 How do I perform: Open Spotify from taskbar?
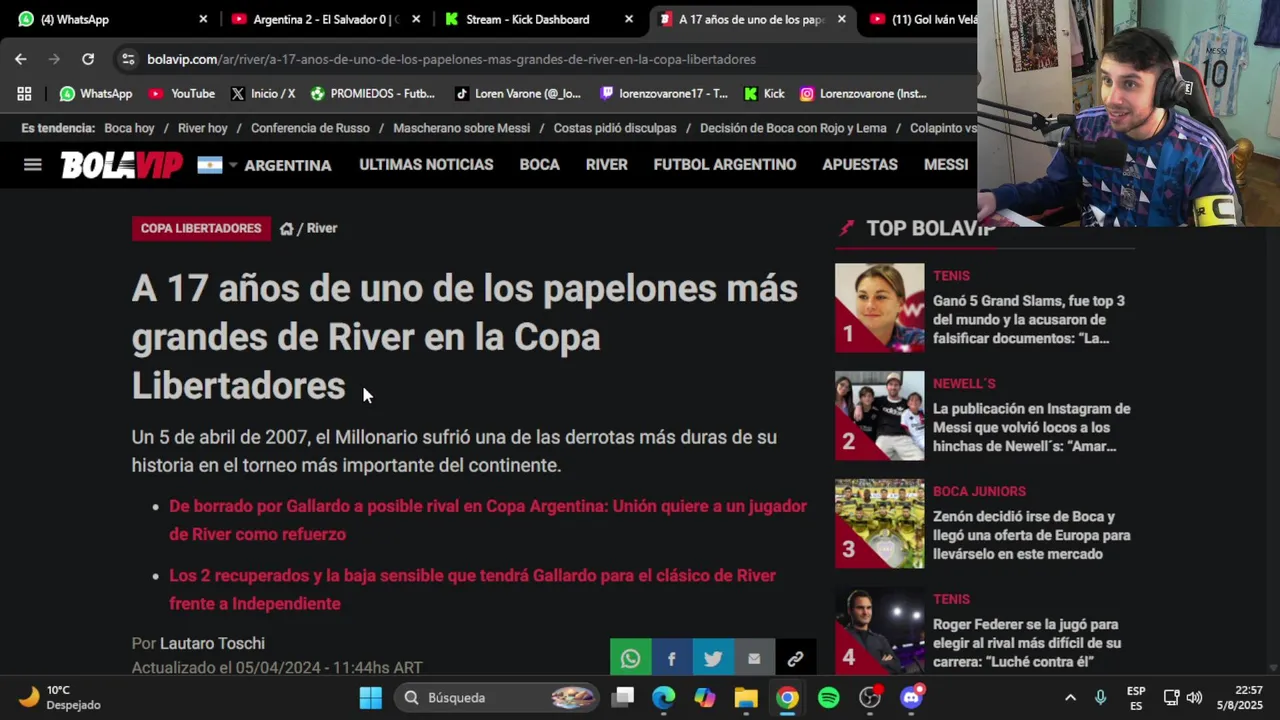829,697
